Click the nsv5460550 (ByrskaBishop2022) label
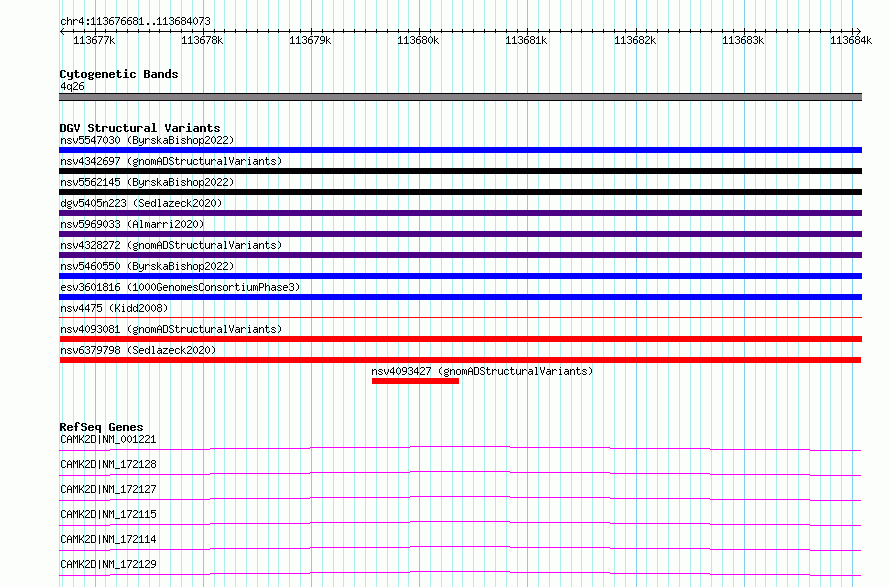This screenshot has height=587, width=890. pos(147,266)
